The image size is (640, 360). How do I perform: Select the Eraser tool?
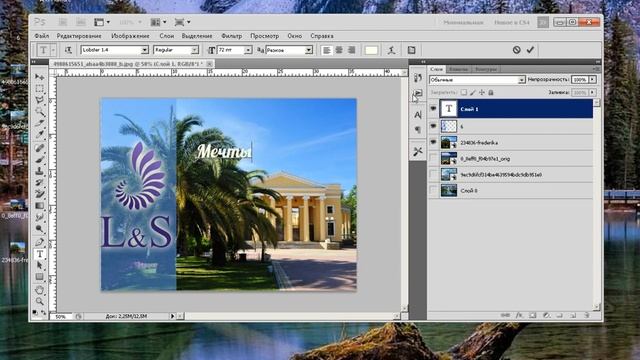tap(40, 193)
